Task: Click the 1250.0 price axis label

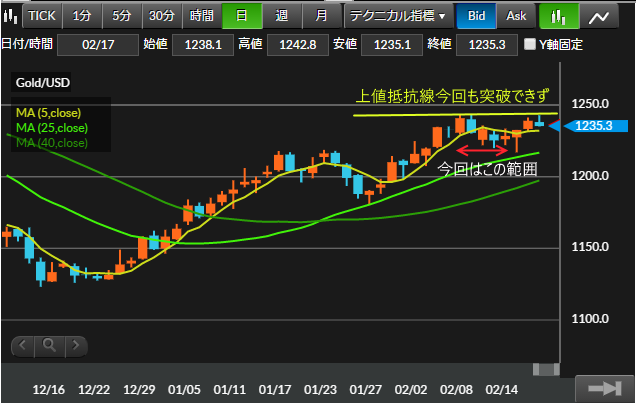Action: (x=590, y=104)
